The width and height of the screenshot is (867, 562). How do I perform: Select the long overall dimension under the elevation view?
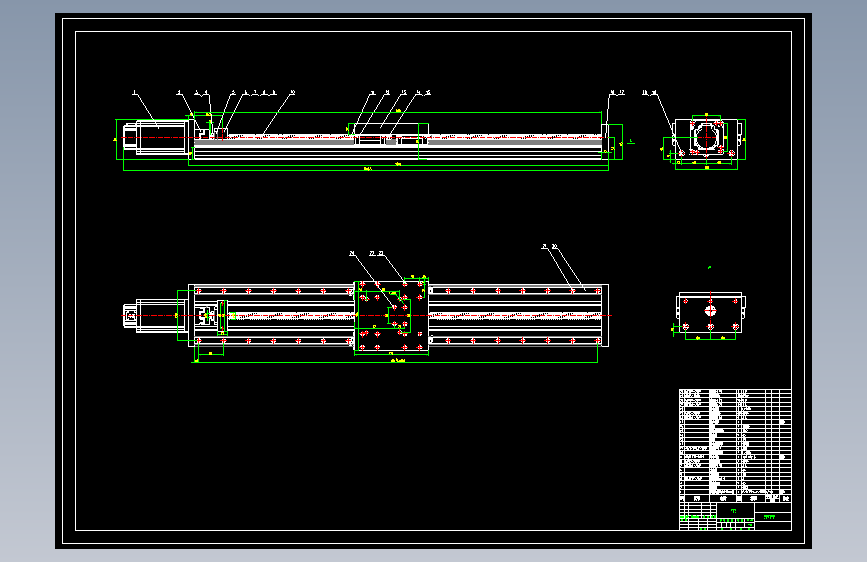[x=365, y=170]
